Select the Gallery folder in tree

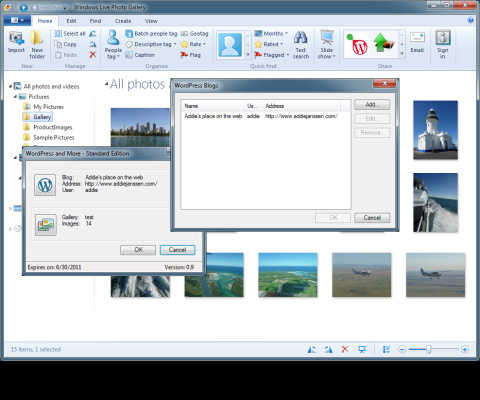coord(38,117)
